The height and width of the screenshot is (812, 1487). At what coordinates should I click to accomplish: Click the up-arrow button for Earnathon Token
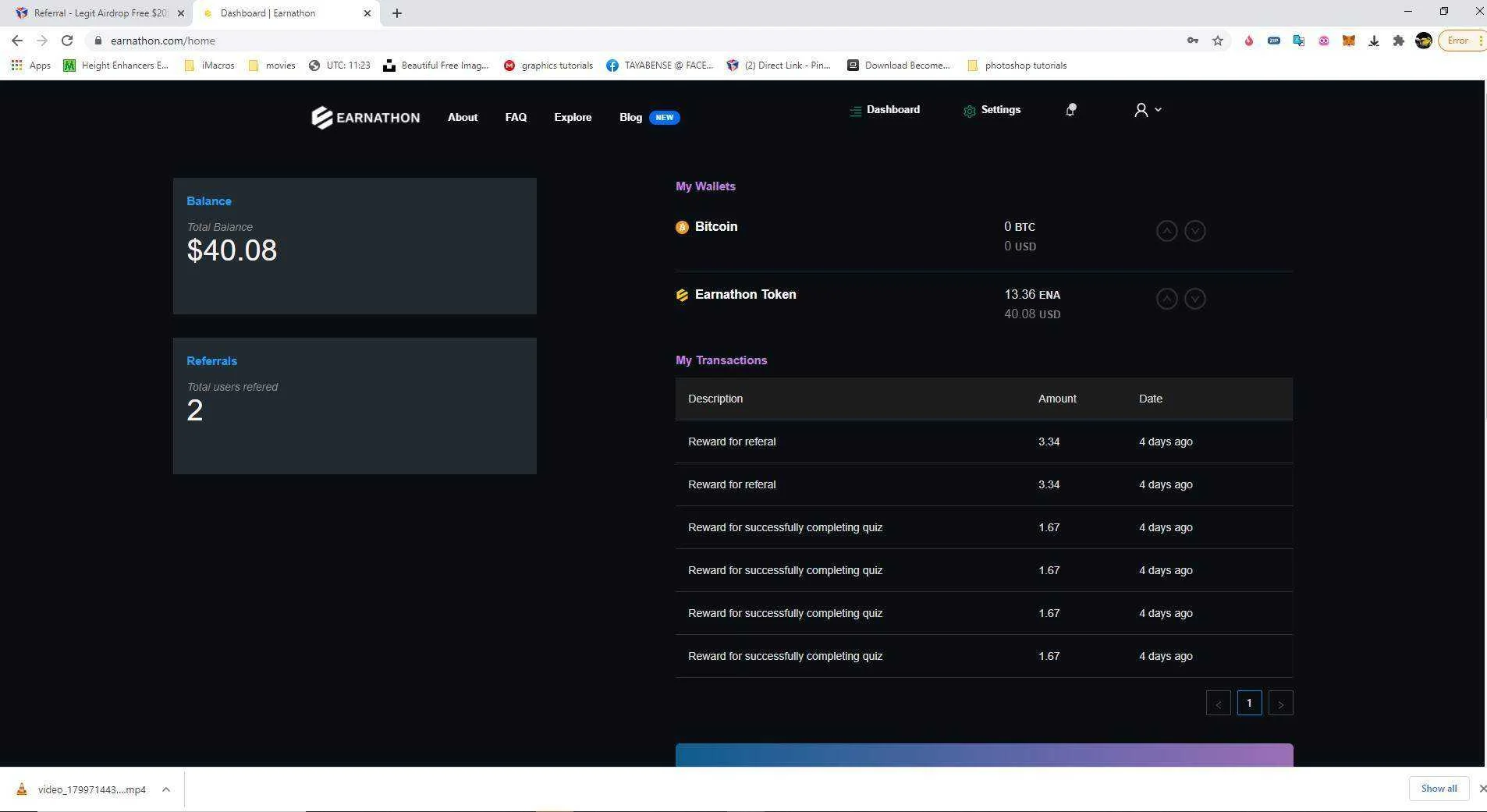pyautogui.click(x=1166, y=299)
